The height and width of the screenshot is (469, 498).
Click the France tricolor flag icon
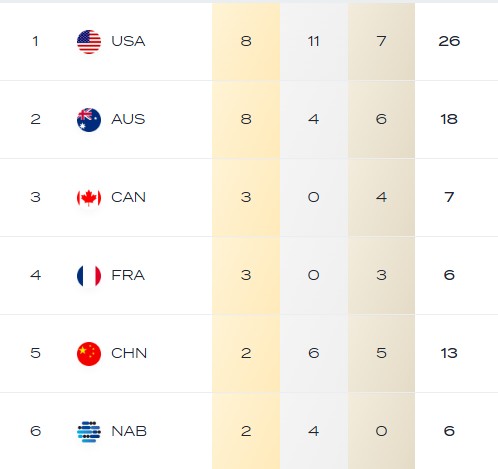coord(89,276)
